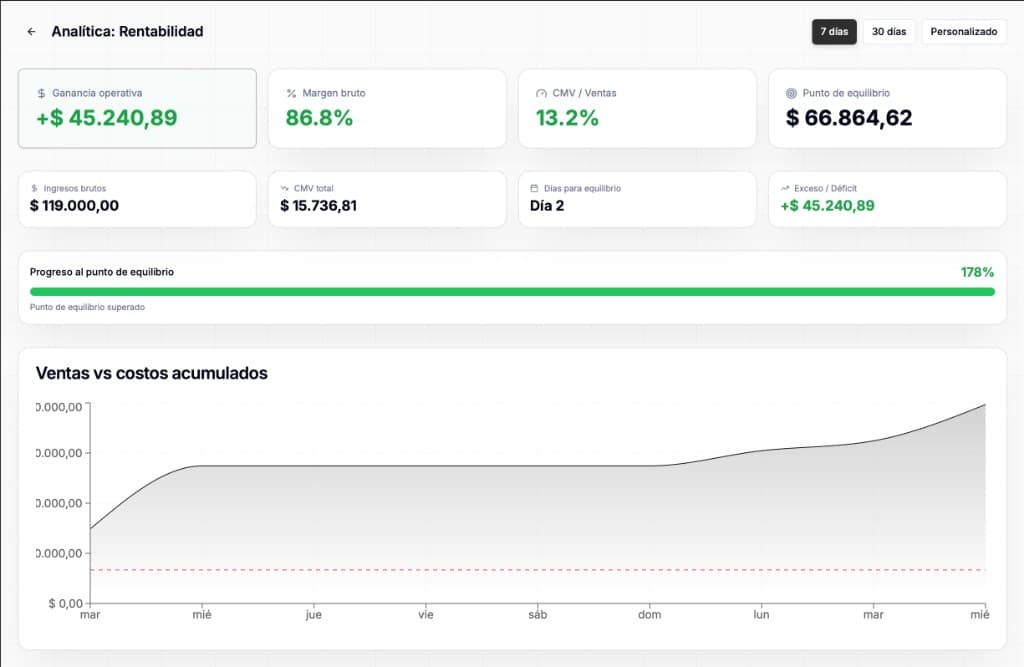The image size is (1024, 667).
Task: Open the Personalizado date range
Action: click(963, 32)
